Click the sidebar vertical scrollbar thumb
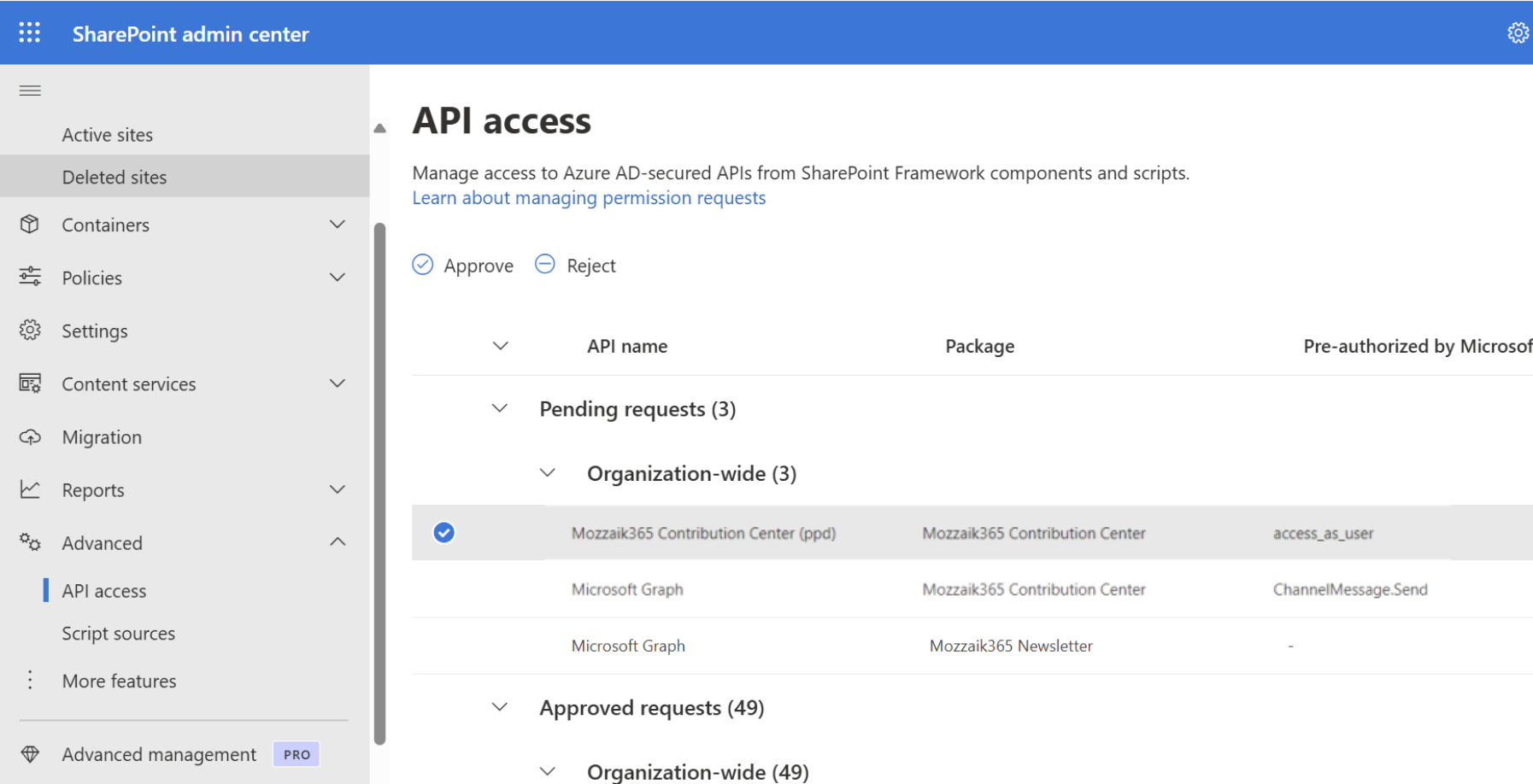Screen dimensions: 1533x784 point(380,483)
